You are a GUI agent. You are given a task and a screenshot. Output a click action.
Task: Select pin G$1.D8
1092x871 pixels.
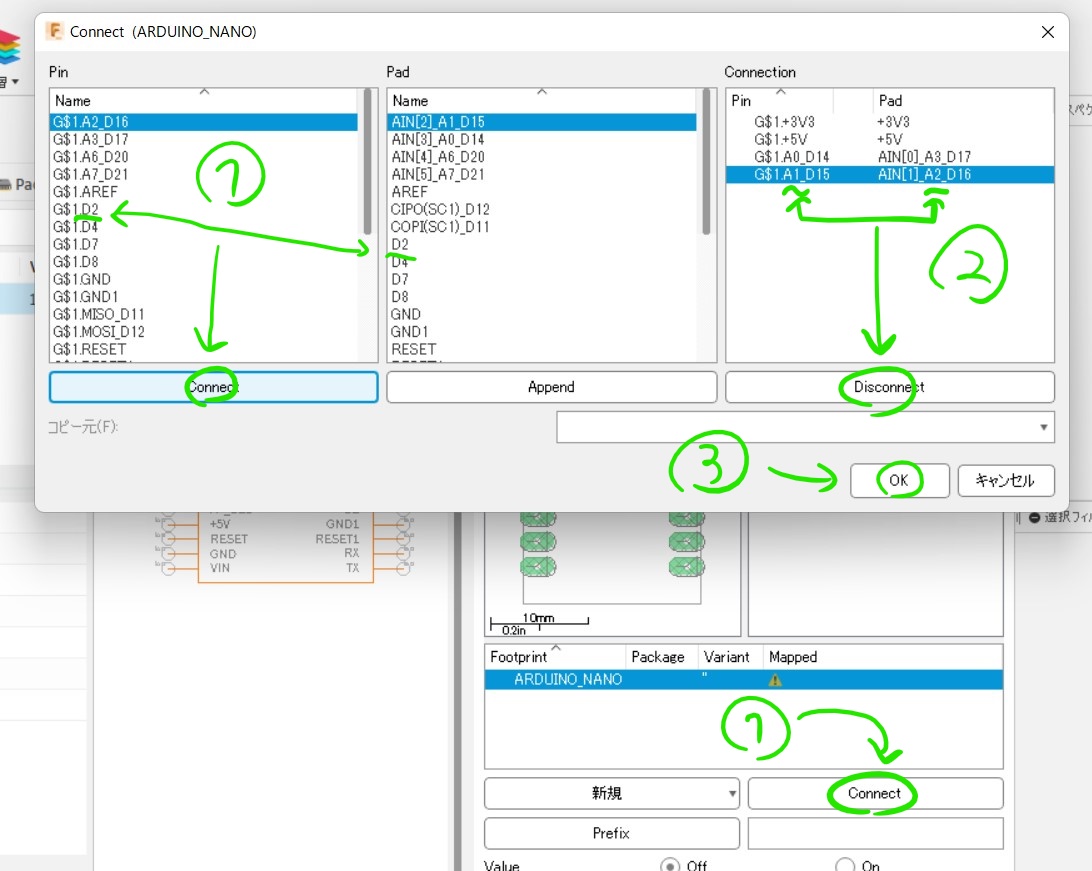click(203, 262)
